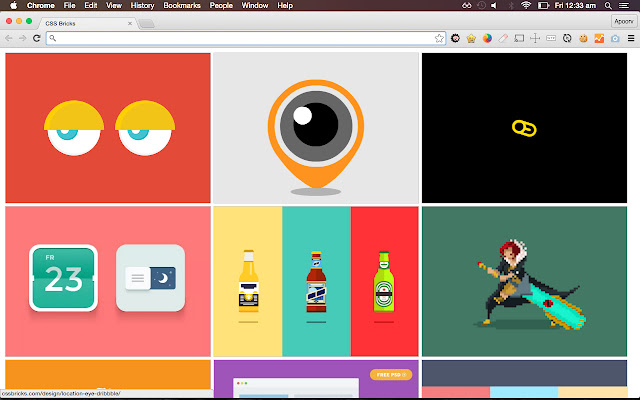Open the Wi-Fi status menu

526,5
